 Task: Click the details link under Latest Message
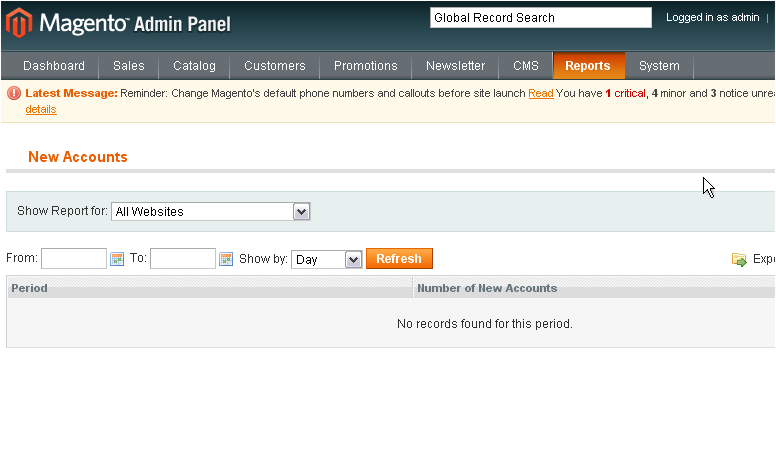(41, 109)
